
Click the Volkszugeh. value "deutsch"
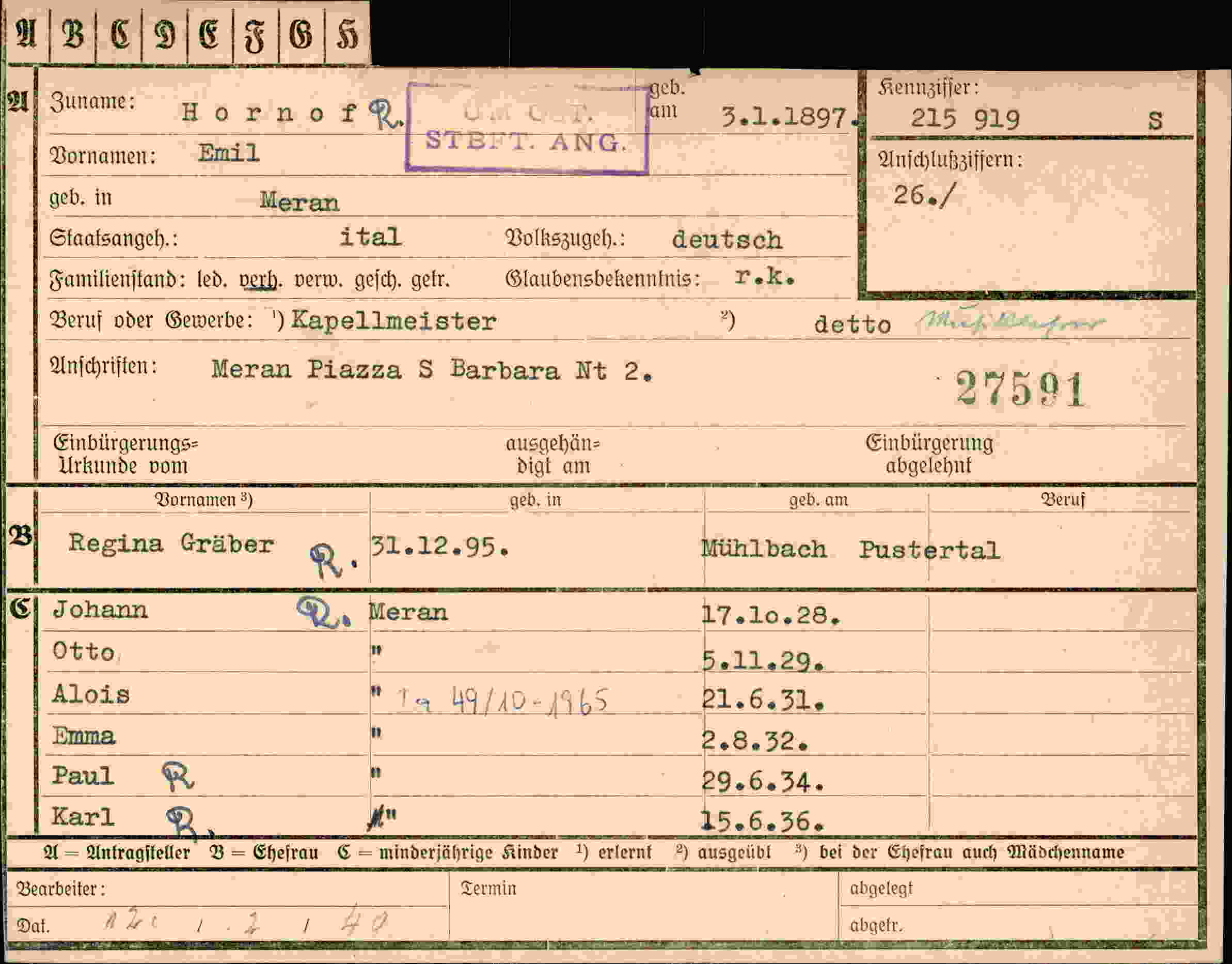726,240
